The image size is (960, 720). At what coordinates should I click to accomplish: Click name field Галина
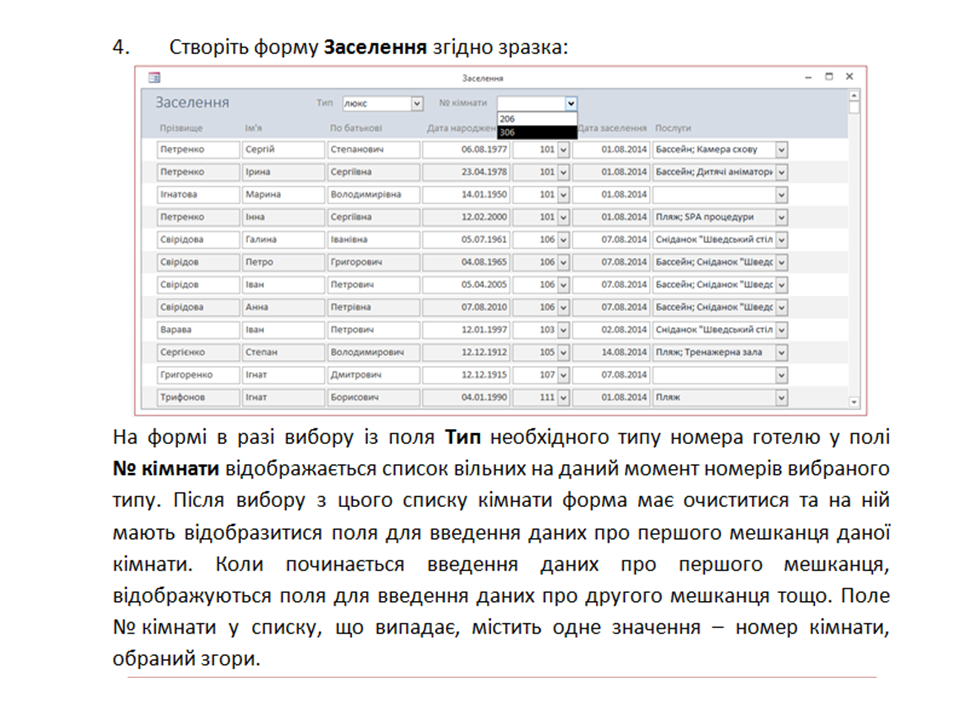point(283,240)
